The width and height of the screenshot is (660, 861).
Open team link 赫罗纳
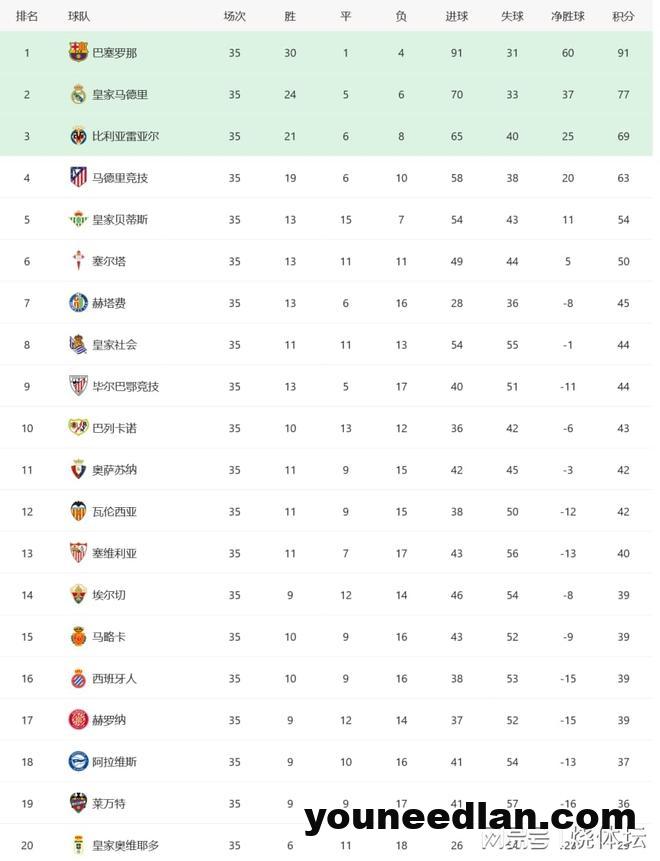pyautogui.click(x=109, y=720)
